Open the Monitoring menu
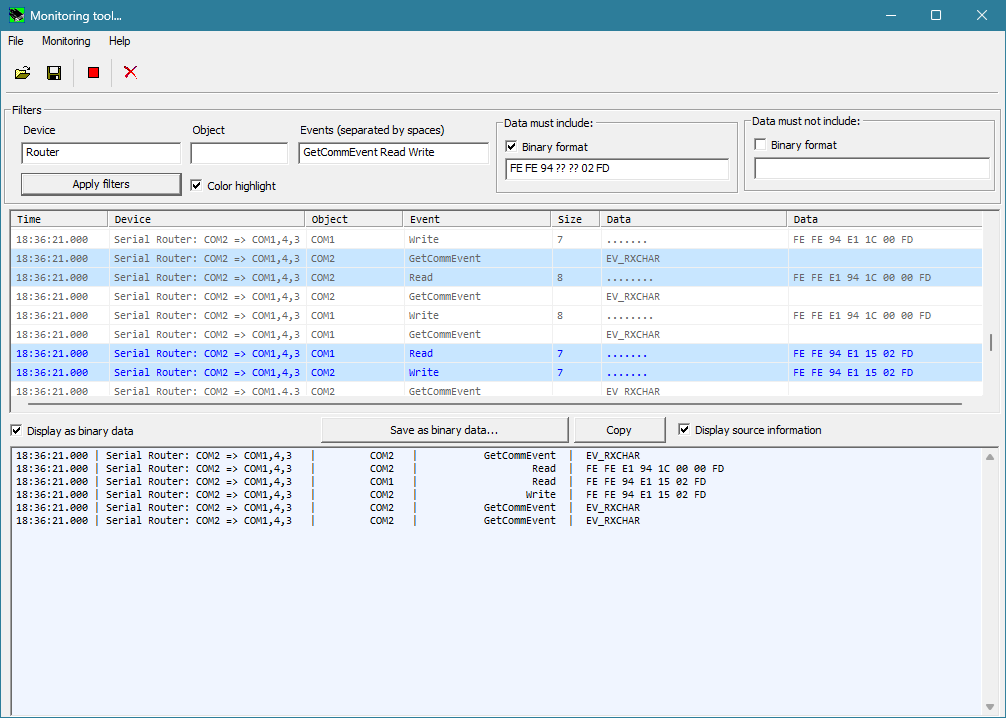Image resolution: width=1006 pixels, height=718 pixels. point(66,41)
